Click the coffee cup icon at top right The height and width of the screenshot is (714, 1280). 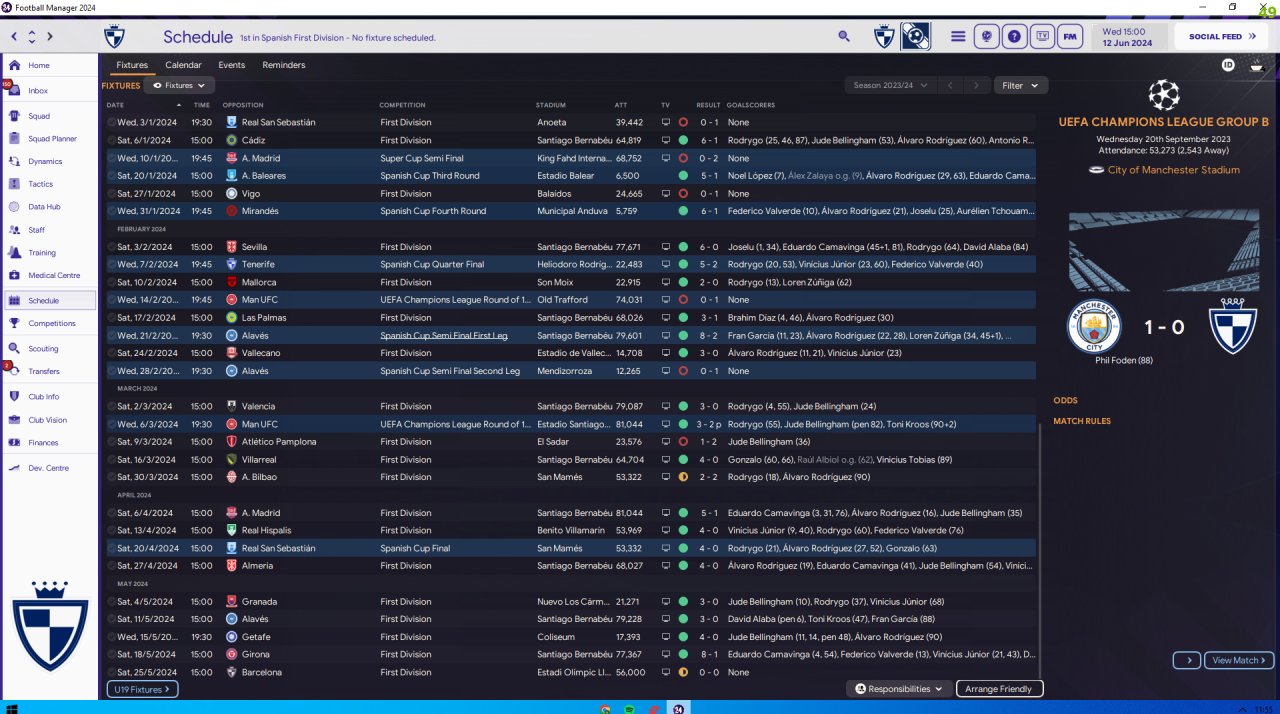1256,65
